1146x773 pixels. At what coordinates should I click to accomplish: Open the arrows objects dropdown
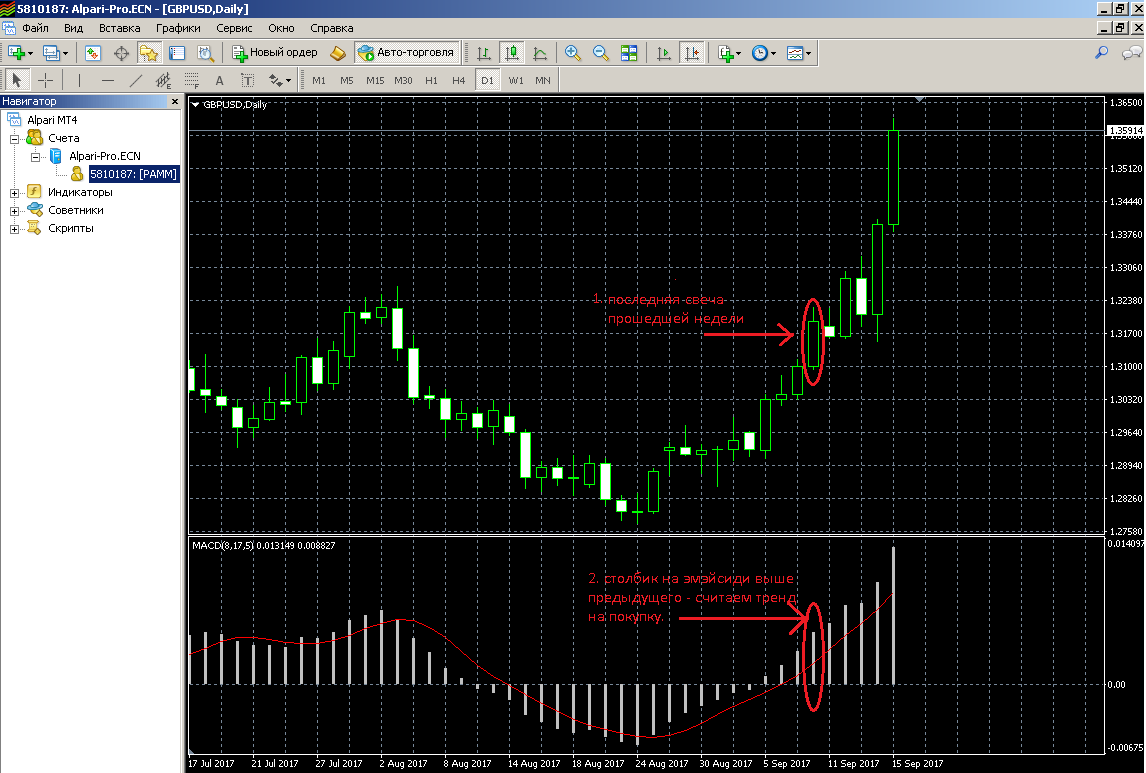click(x=280, y=80)
